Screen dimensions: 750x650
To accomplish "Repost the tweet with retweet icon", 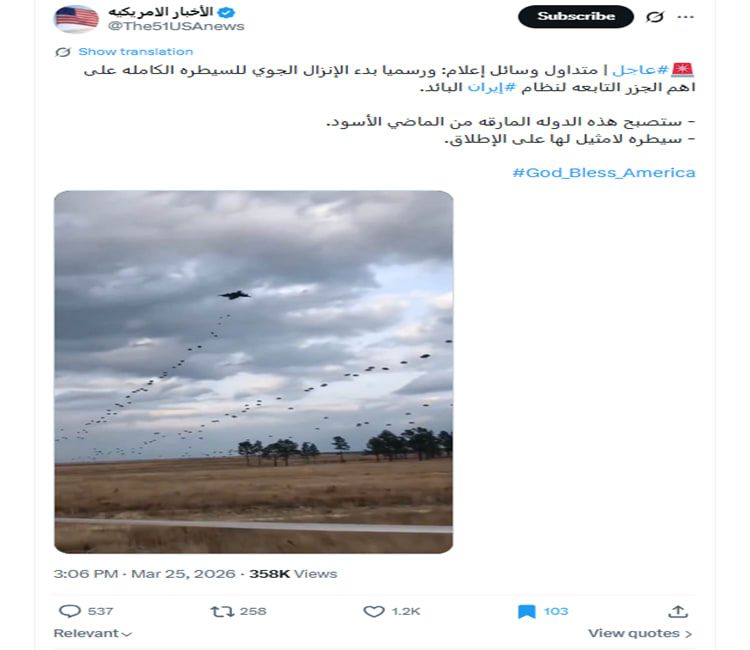I will click(x=222, y=611).
